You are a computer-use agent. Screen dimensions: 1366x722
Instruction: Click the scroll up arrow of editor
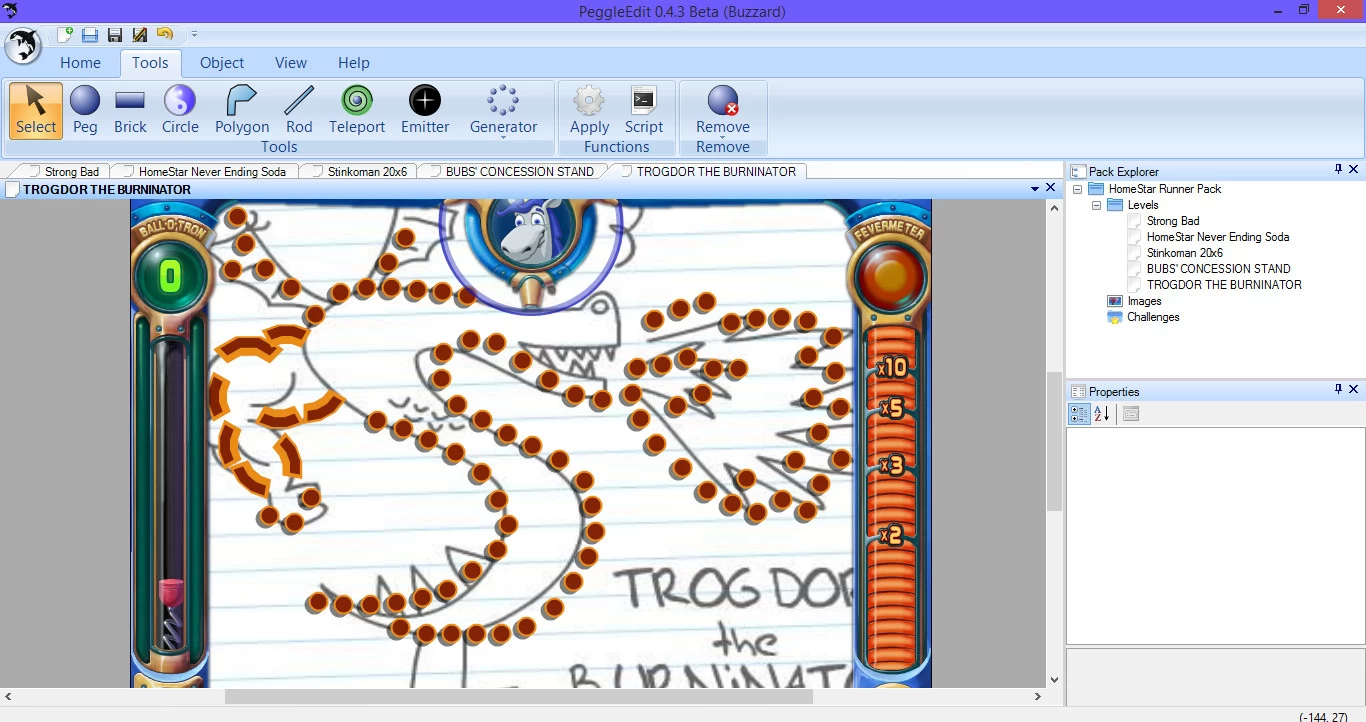[x=1054, y=208]
